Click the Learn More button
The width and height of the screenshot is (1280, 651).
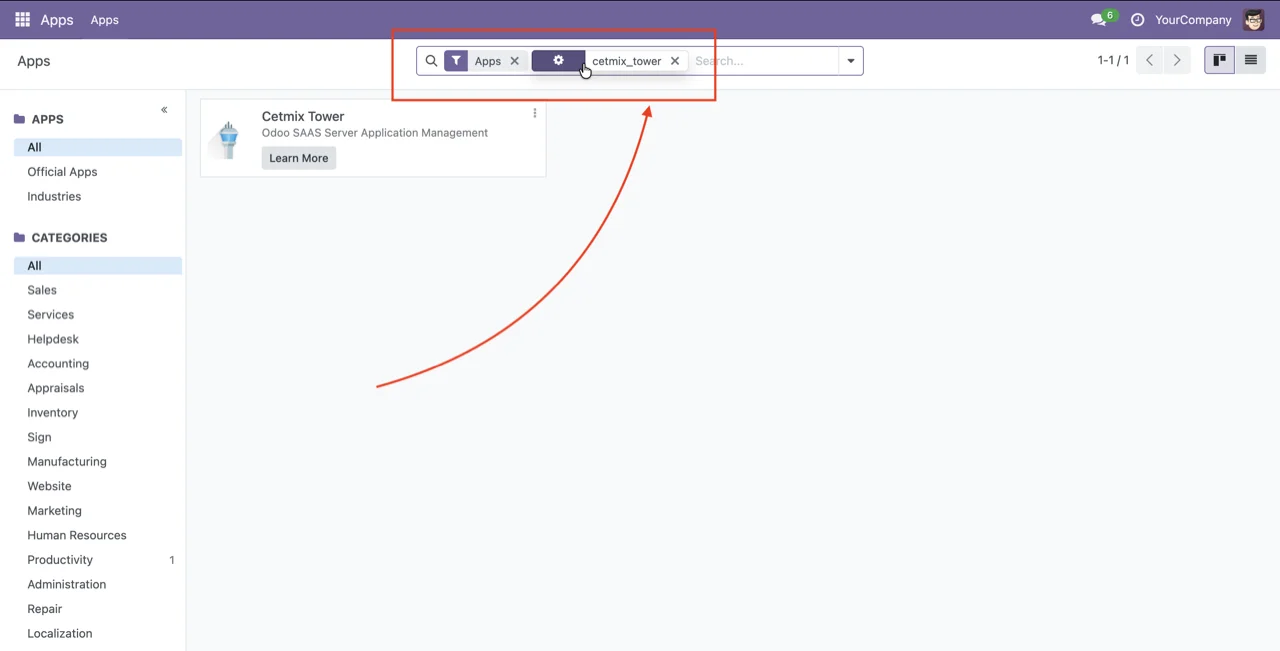coord(298,158)
